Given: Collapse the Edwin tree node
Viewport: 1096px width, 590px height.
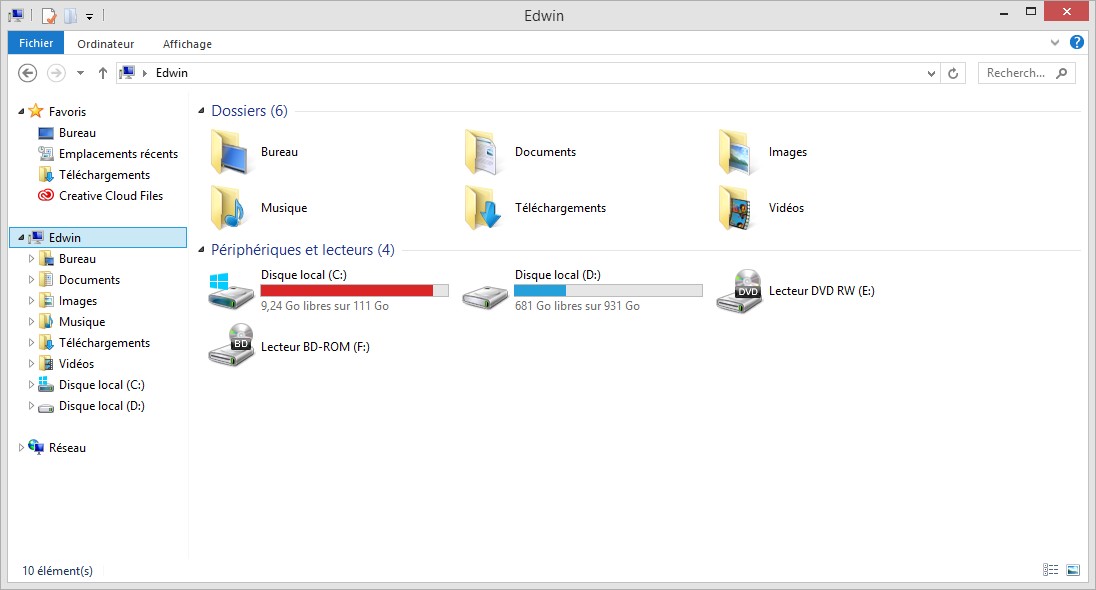Looking at the screenshot, I should coord(21,238).
